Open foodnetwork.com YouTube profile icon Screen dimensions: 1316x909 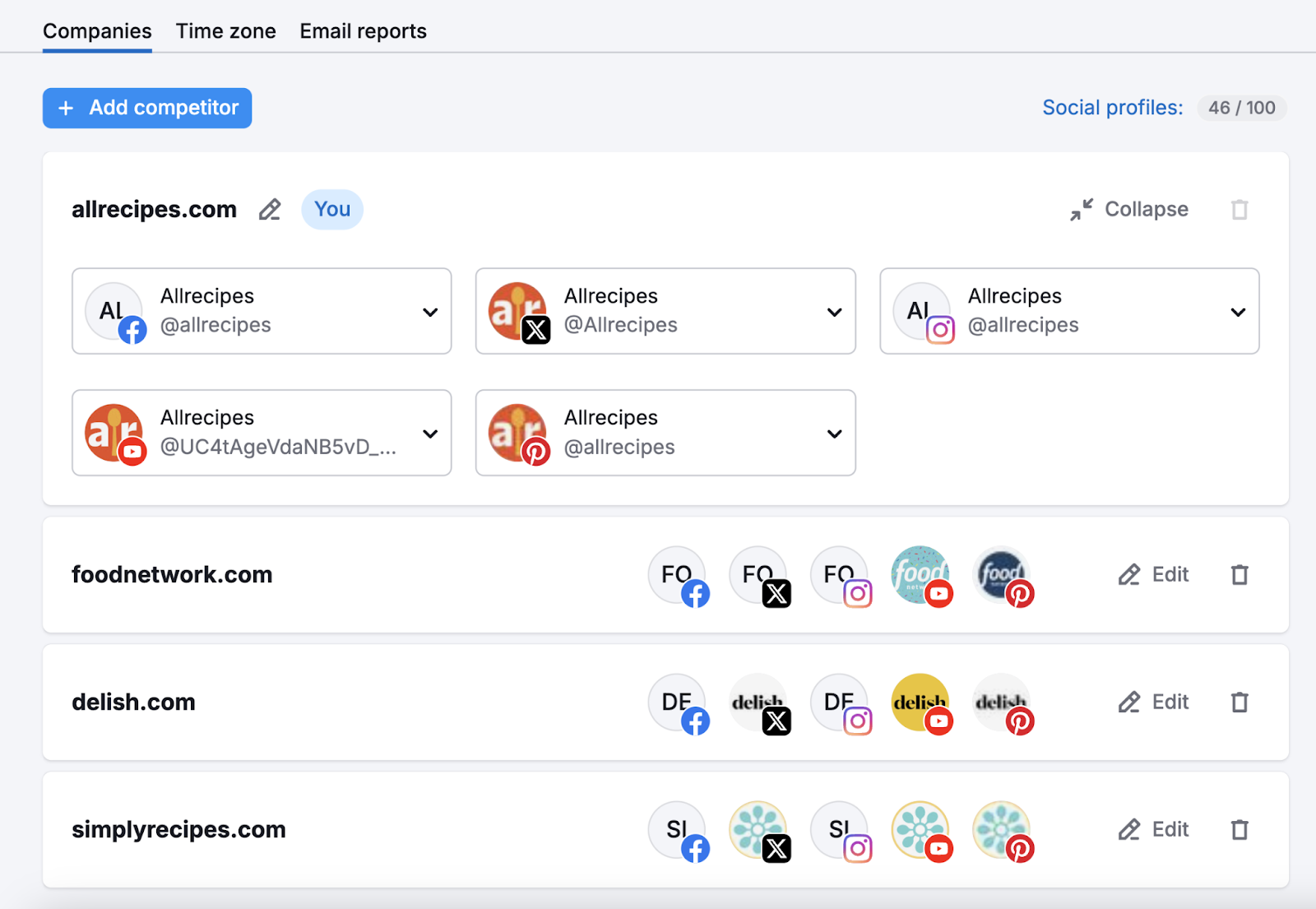point(921,575)
